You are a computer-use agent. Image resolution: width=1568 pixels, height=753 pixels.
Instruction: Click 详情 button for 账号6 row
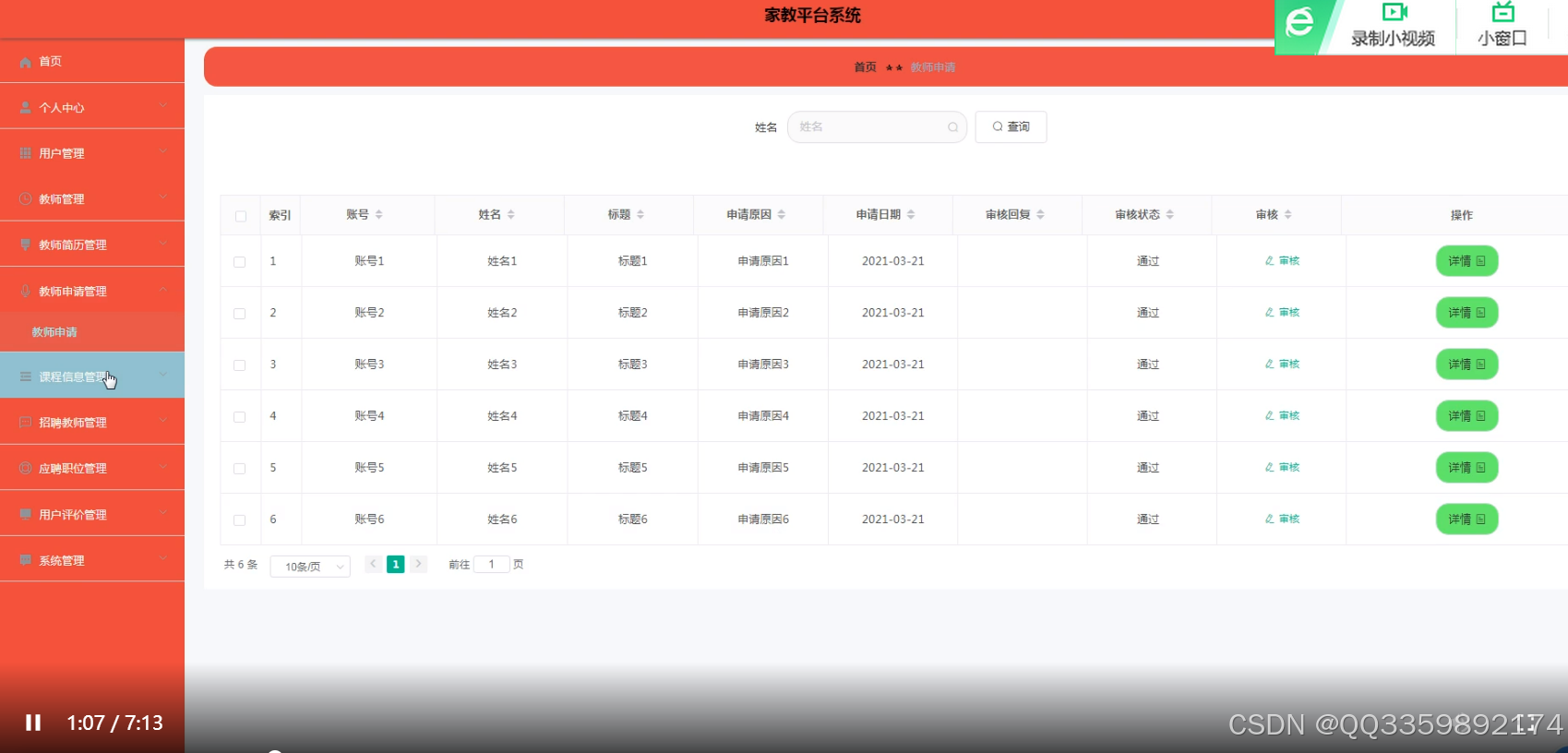1466,520
